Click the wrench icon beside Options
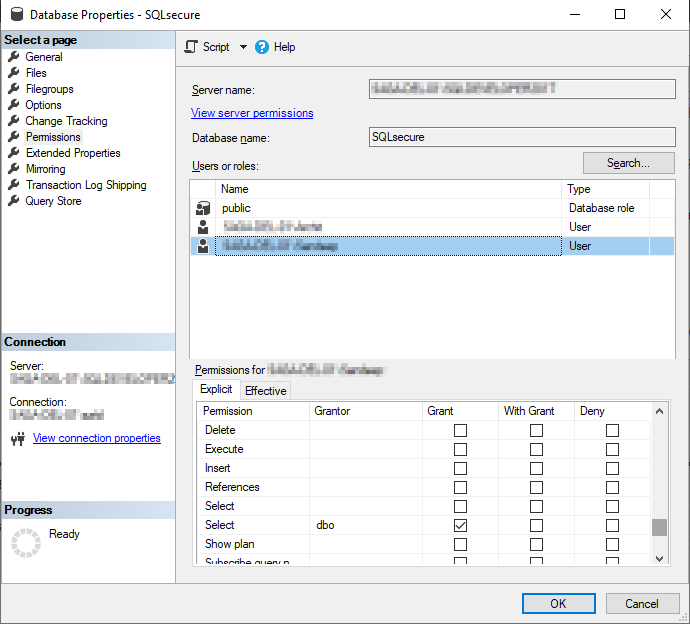 [x=14, y=104]
